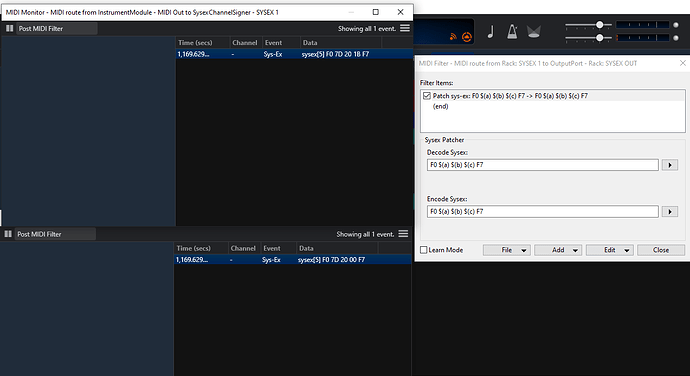Open lower Post MIDI Filter dropdown
Viewport: 690px width, 376px height.
pyautogui.click(x=55, y=234)
